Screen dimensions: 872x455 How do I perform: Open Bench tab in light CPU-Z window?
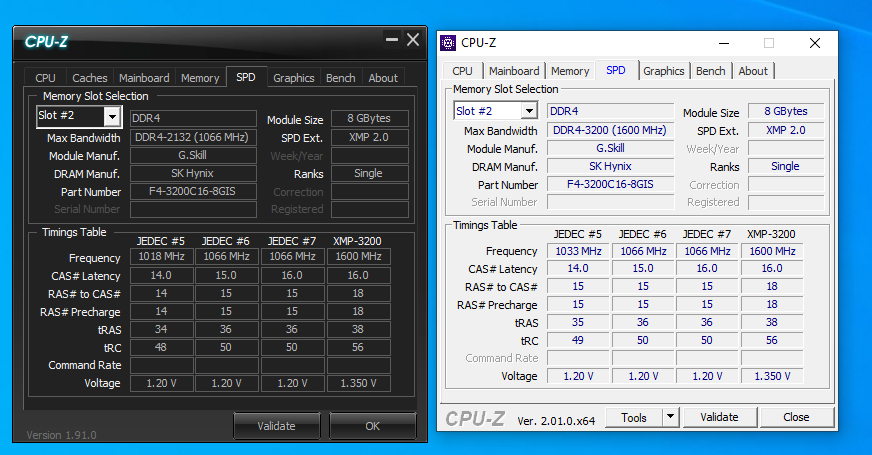tap(711, 71)
